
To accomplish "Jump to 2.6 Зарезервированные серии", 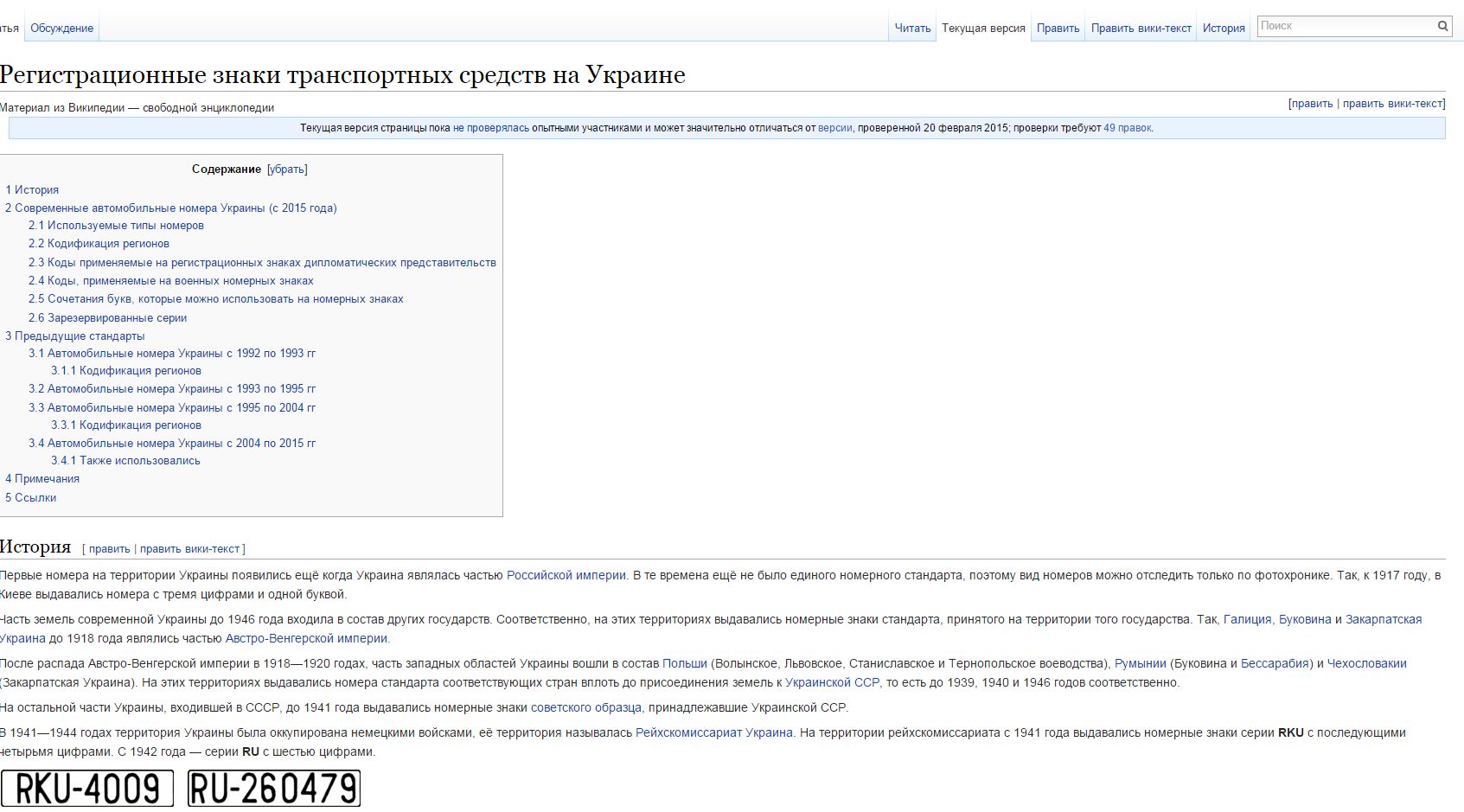I will (107, 317).
